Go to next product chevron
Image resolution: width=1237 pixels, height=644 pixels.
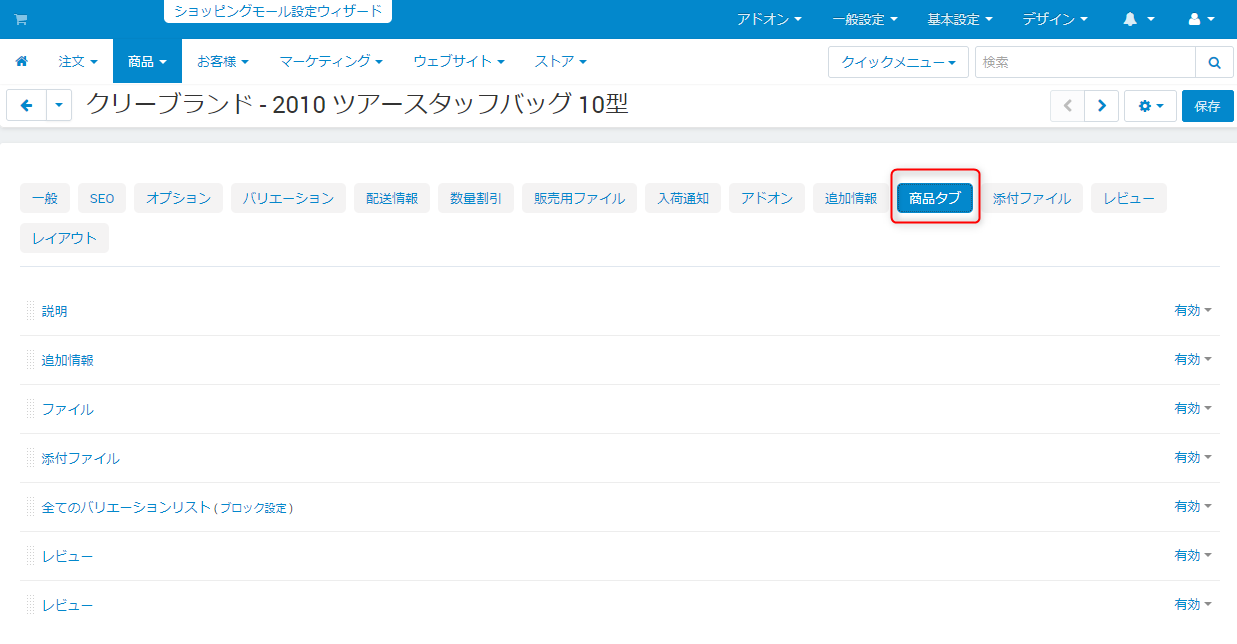click(1101, 105)
